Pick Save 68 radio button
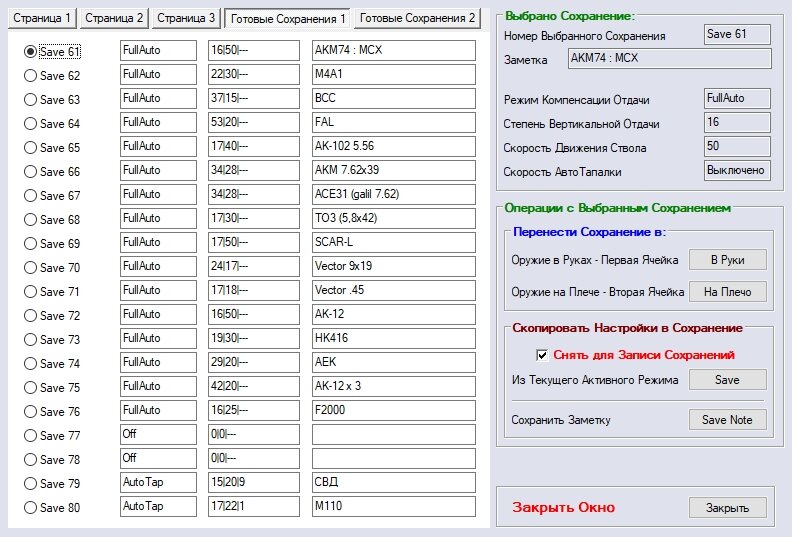792x537 pixels. pos(52,220)
